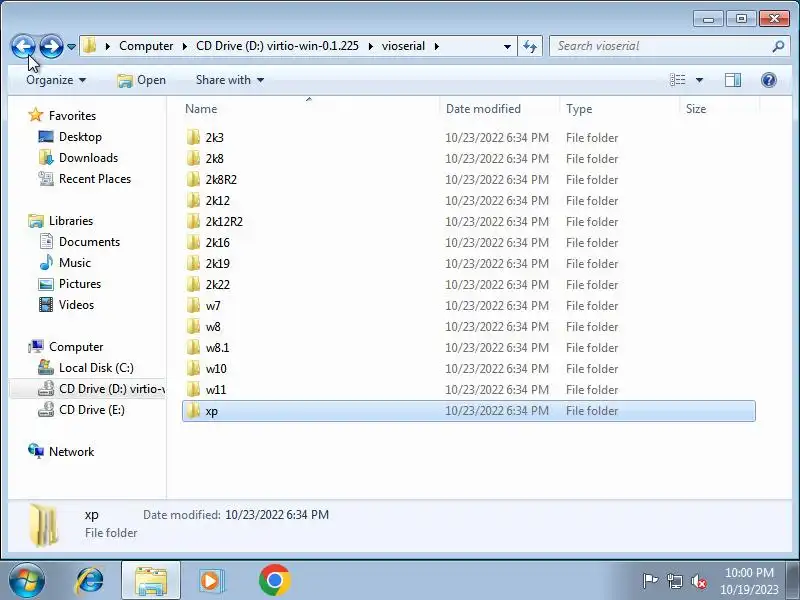Click the Open toolbar button

pos(141,80)
